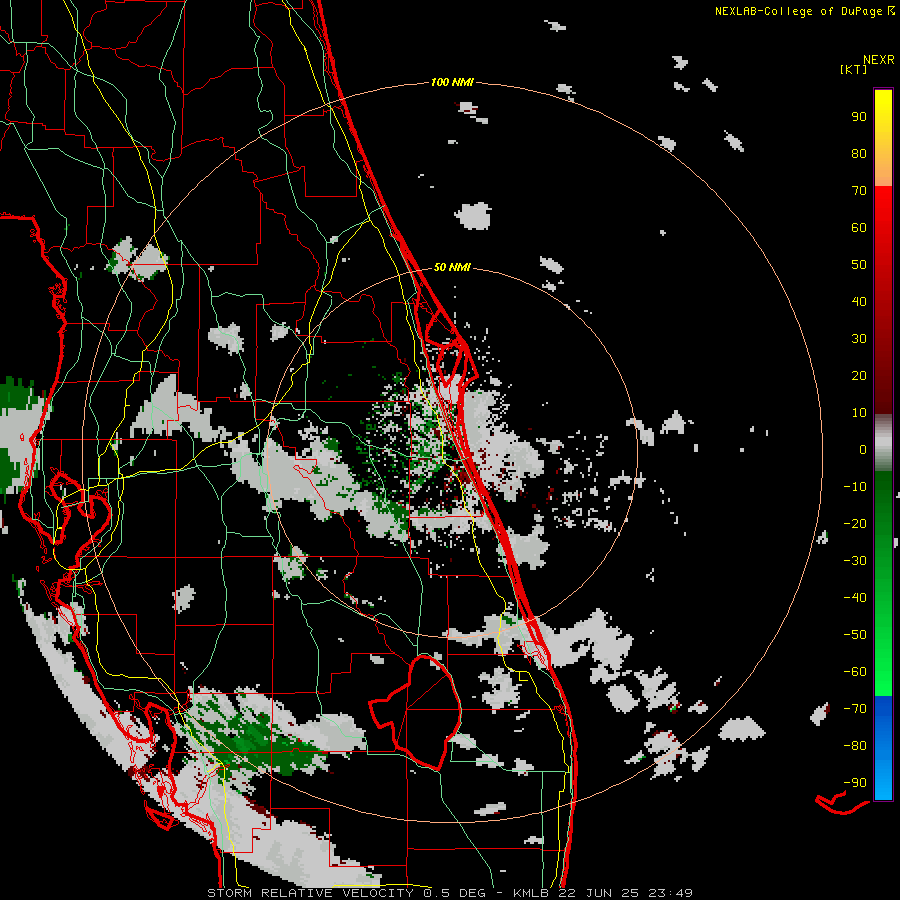Click the -60 value on velocity scale
The height and width of the screenshot is (900, 900).
pyautogui.click(x=855, y=672)
